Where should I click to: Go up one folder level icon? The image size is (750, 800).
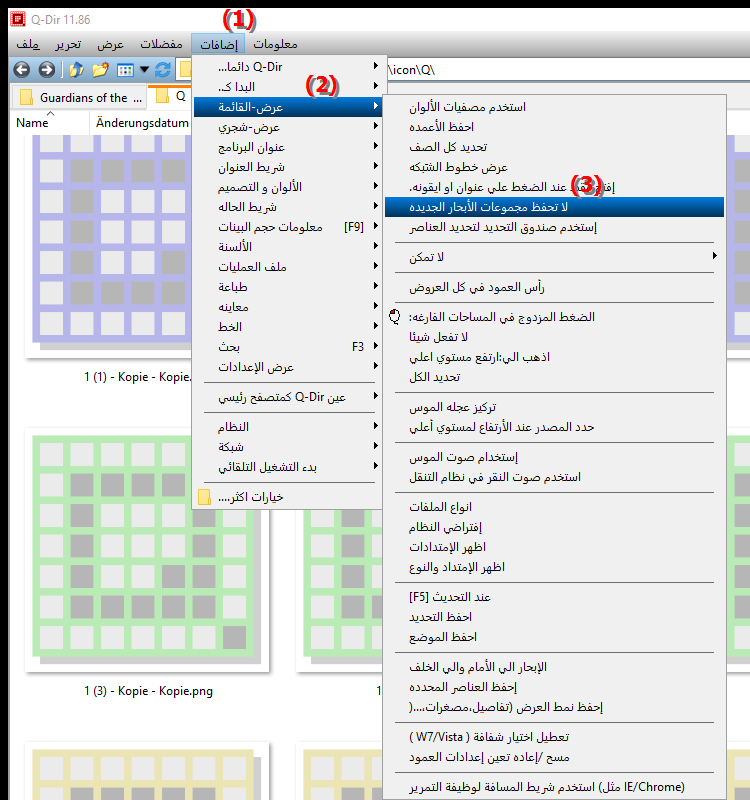pyautogui.click(x=77, y=69)
